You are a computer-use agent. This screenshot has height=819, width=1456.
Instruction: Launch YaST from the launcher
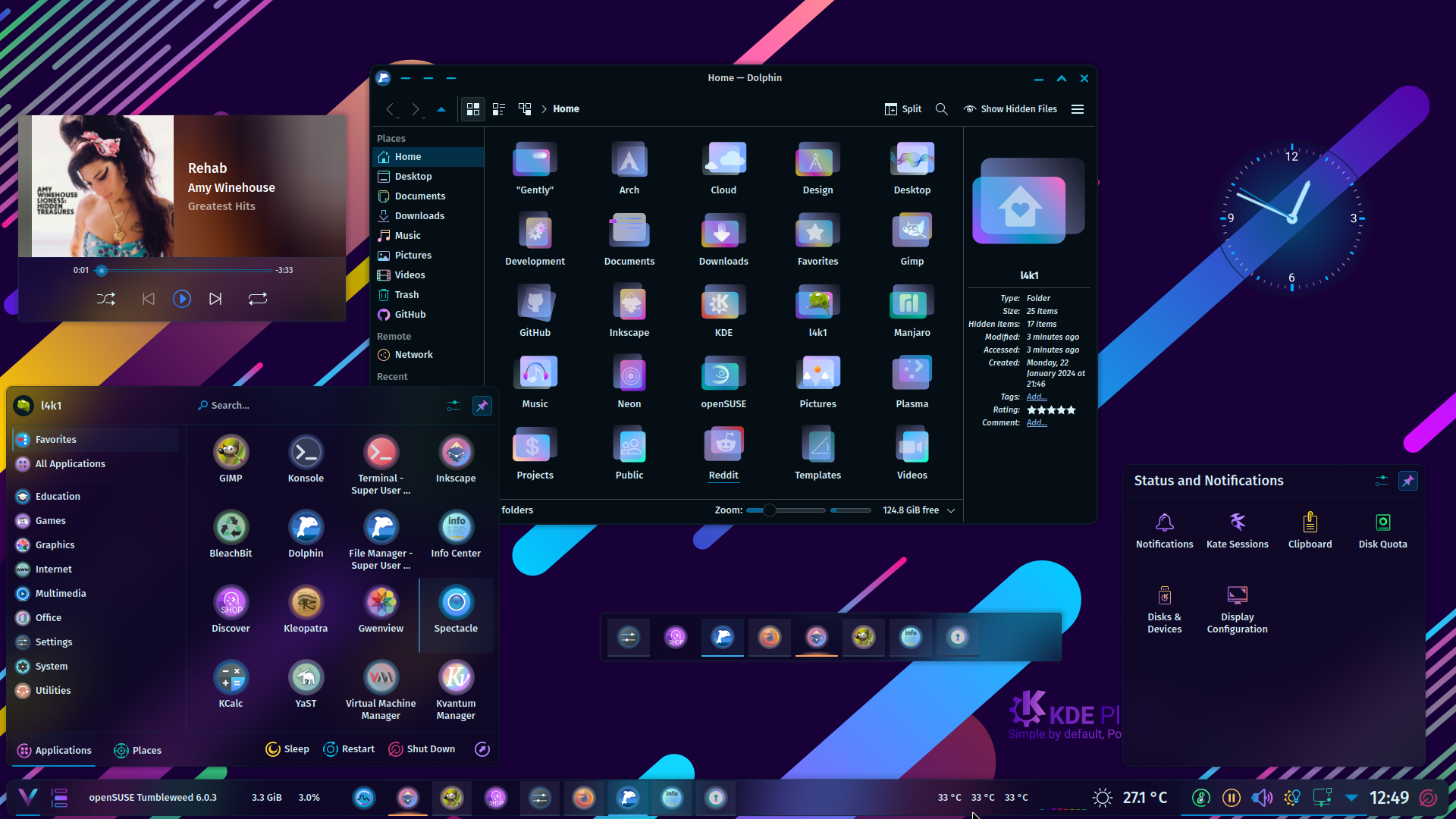pyautogui.click(x=306, y=685)
